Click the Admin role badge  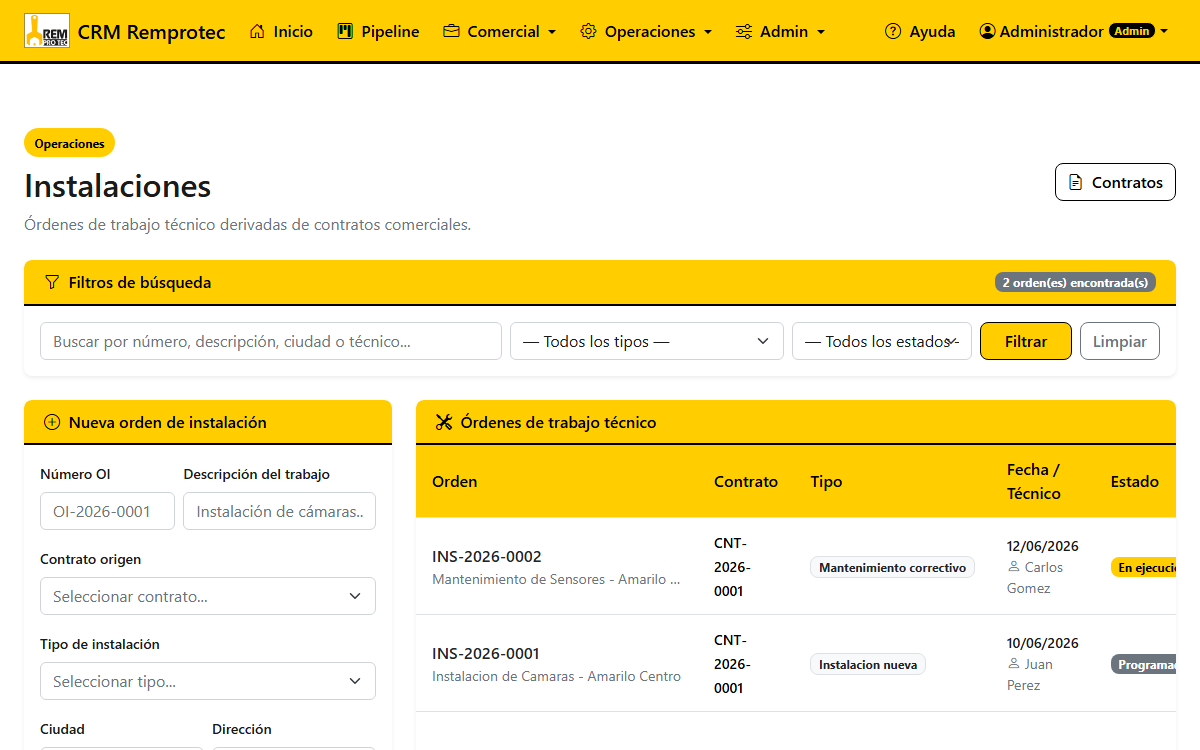click(x=1132, y=31)
